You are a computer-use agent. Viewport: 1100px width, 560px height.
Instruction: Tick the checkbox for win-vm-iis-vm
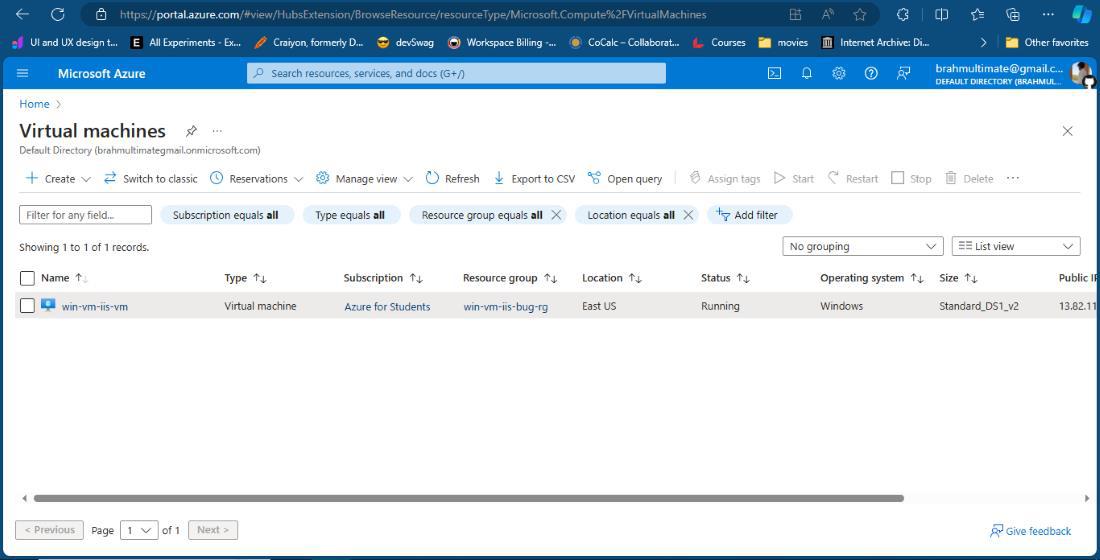pos(27,306)
